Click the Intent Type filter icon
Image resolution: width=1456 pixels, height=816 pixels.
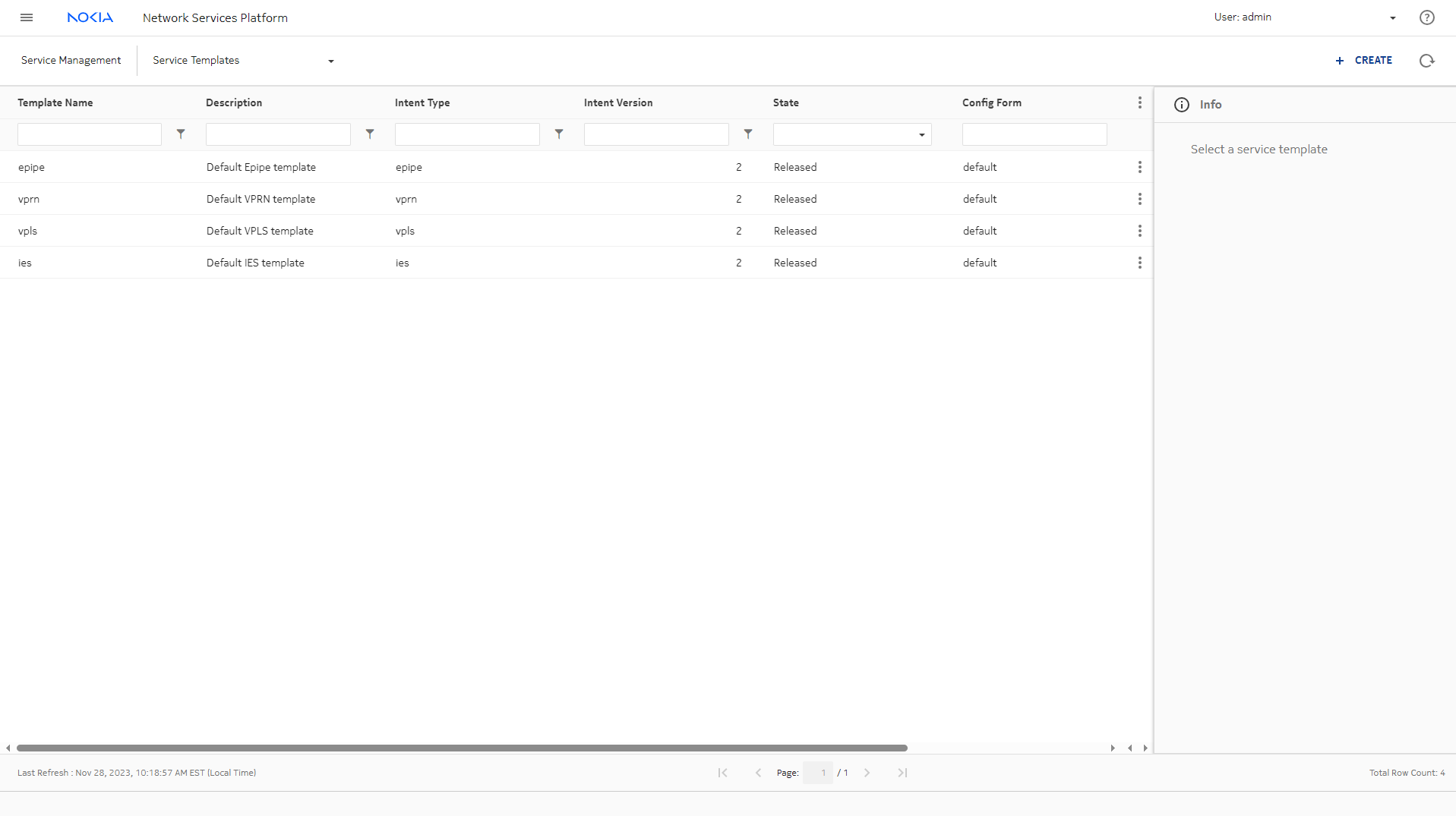click(x=559, y=134)
